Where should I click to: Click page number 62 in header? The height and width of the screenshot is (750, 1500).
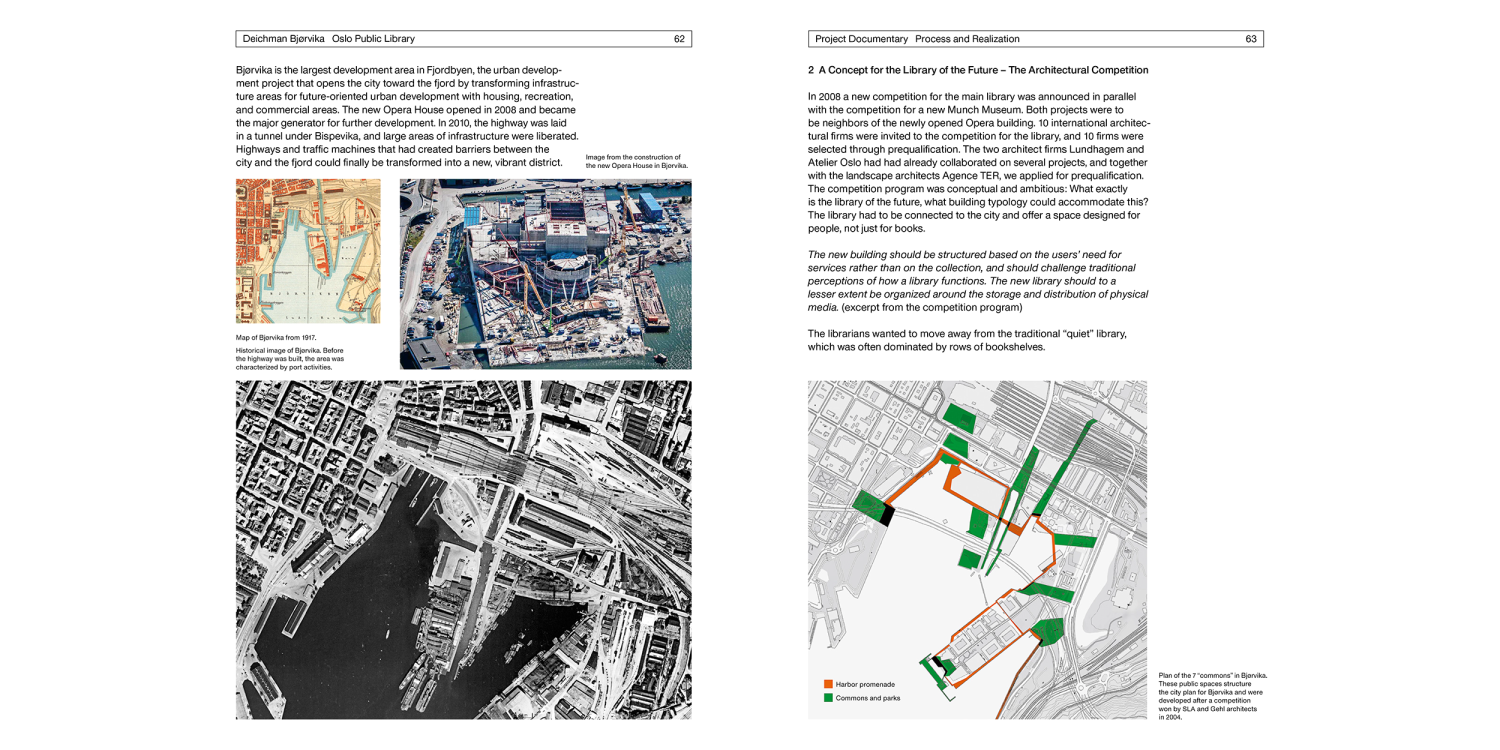point(679,39)
